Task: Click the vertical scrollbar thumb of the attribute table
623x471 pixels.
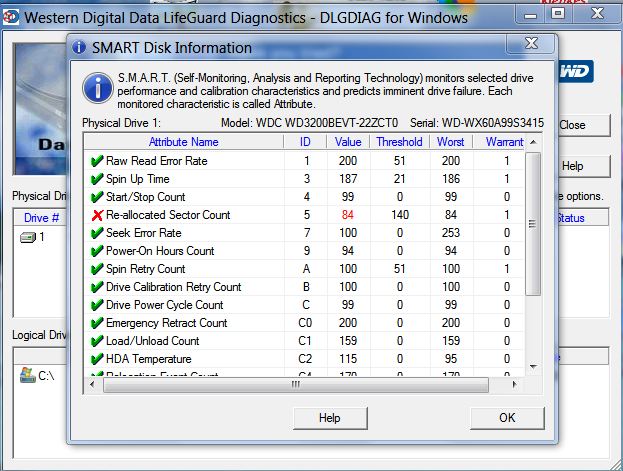Action: tap(532, 224)
